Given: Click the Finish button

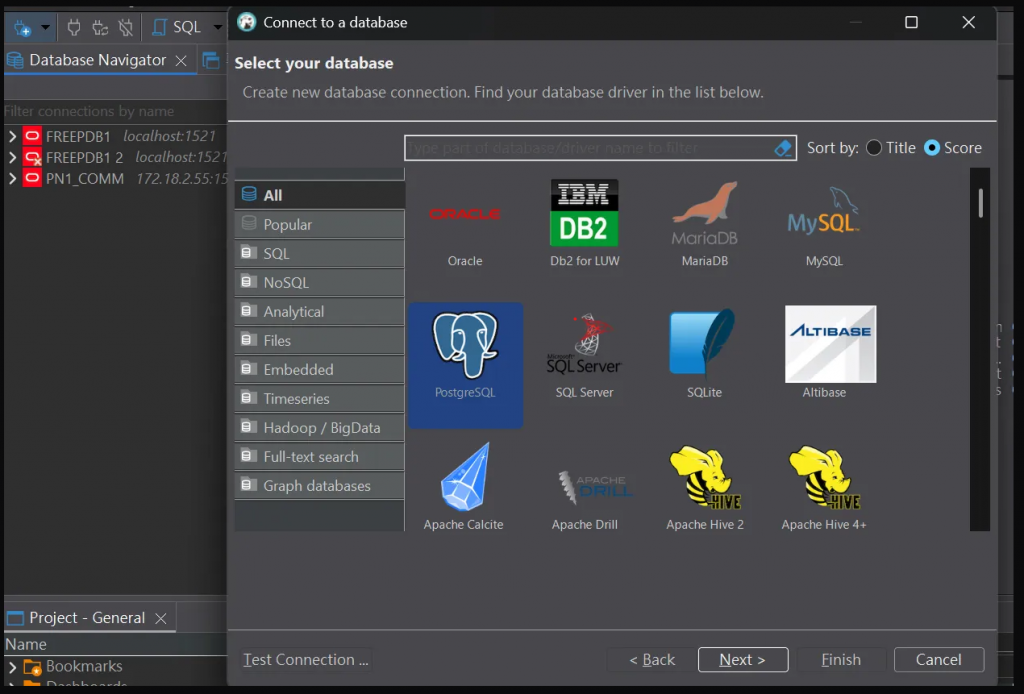Looking at the screenshot, I should click(840, 659).
